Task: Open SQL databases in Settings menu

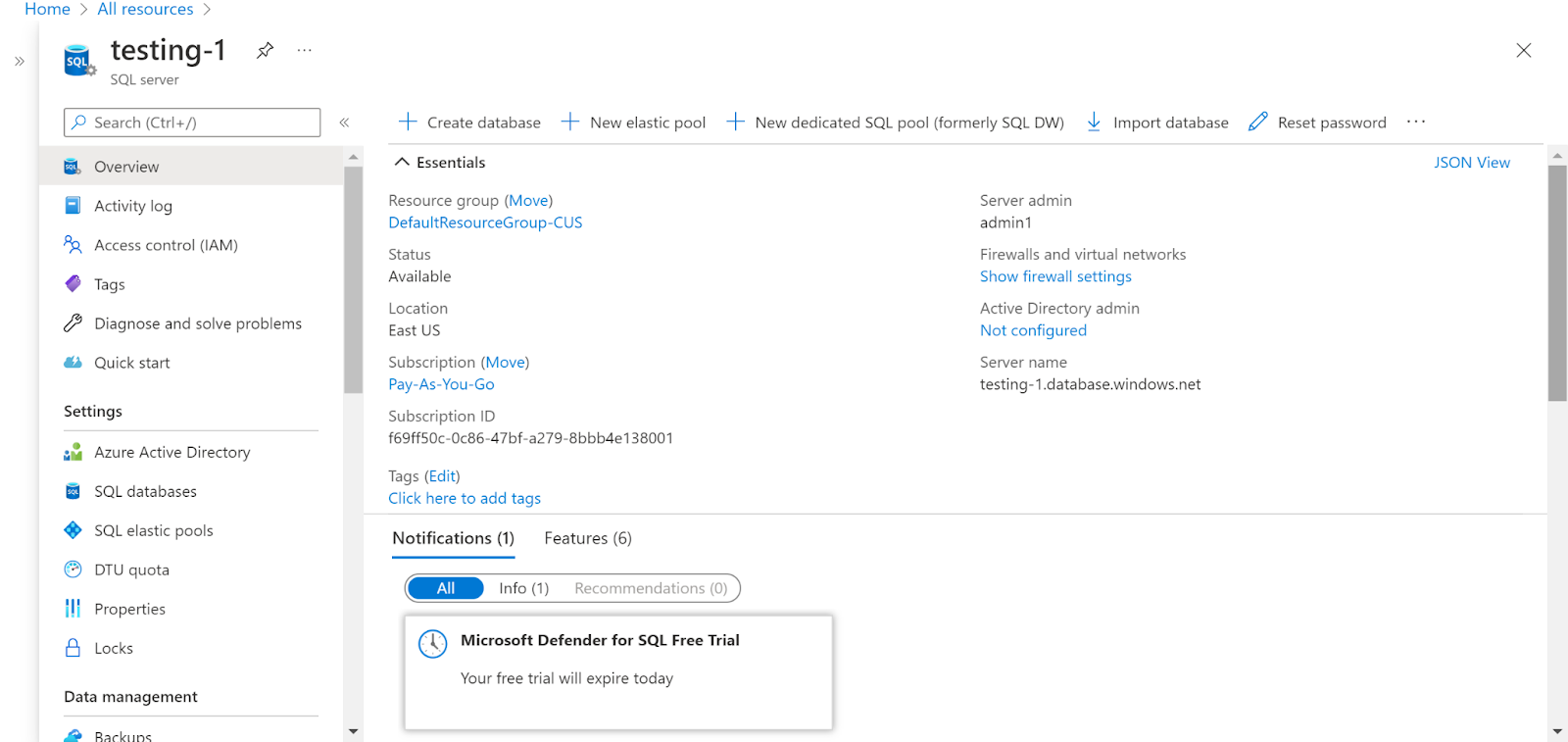Action: [x=145, y=491]
